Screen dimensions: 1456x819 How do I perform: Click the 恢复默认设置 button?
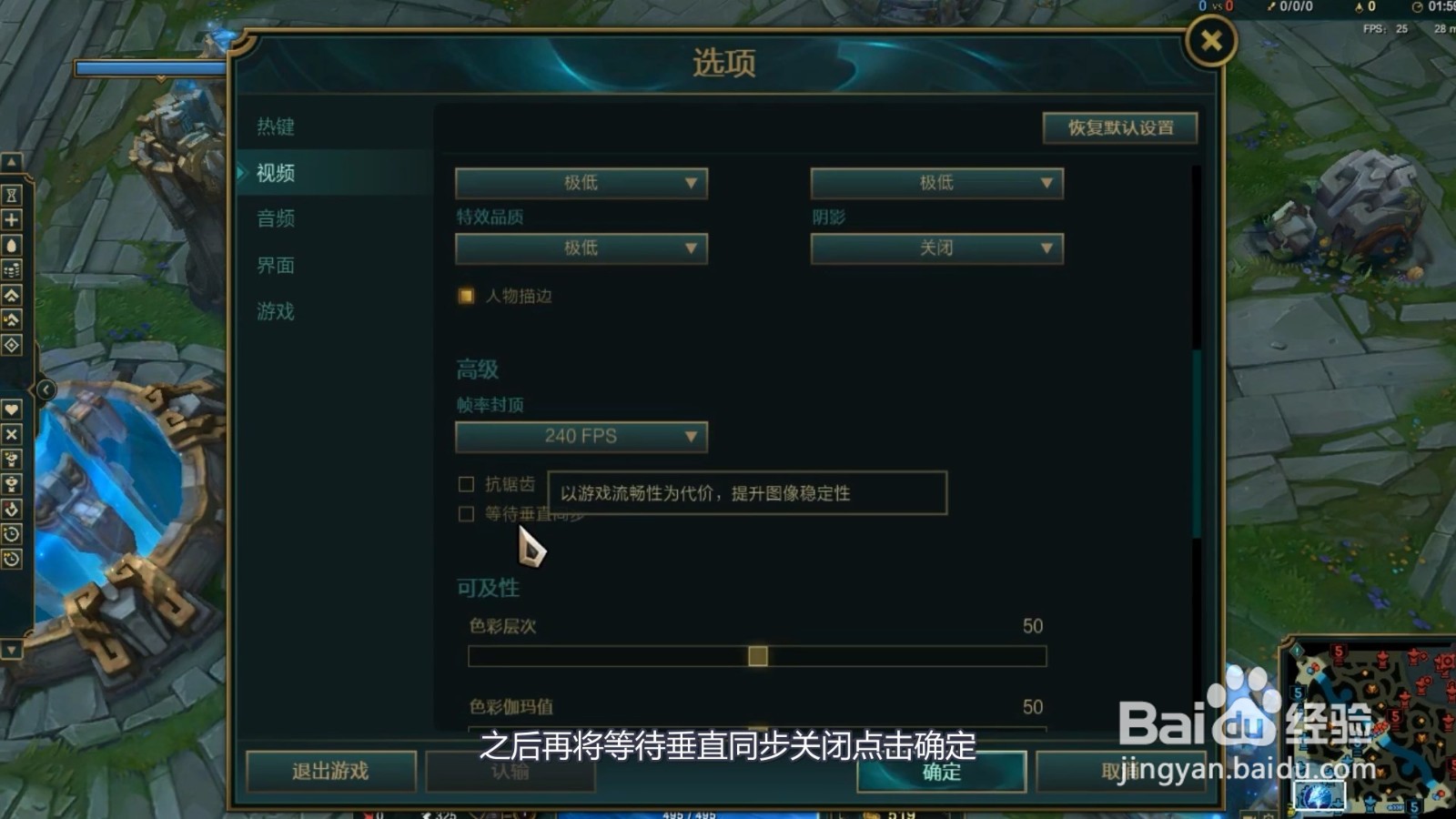[x=1120, y=128]
